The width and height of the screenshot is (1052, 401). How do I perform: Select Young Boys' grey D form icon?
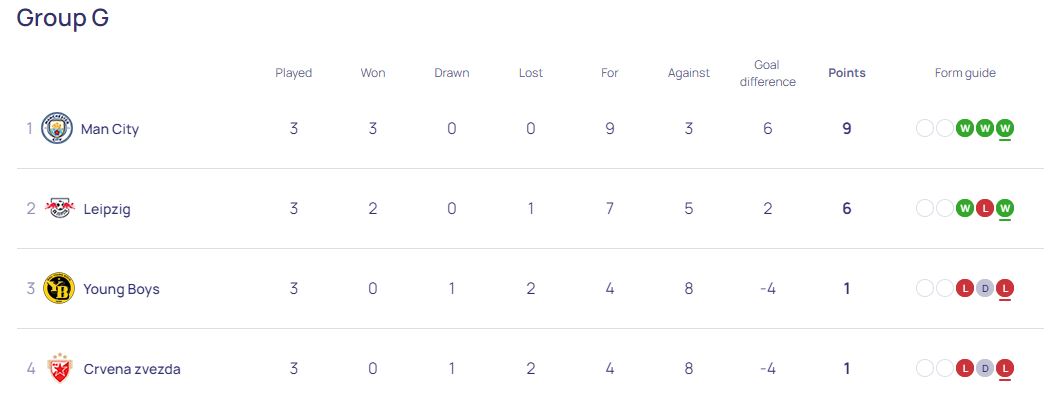(984, 288)
